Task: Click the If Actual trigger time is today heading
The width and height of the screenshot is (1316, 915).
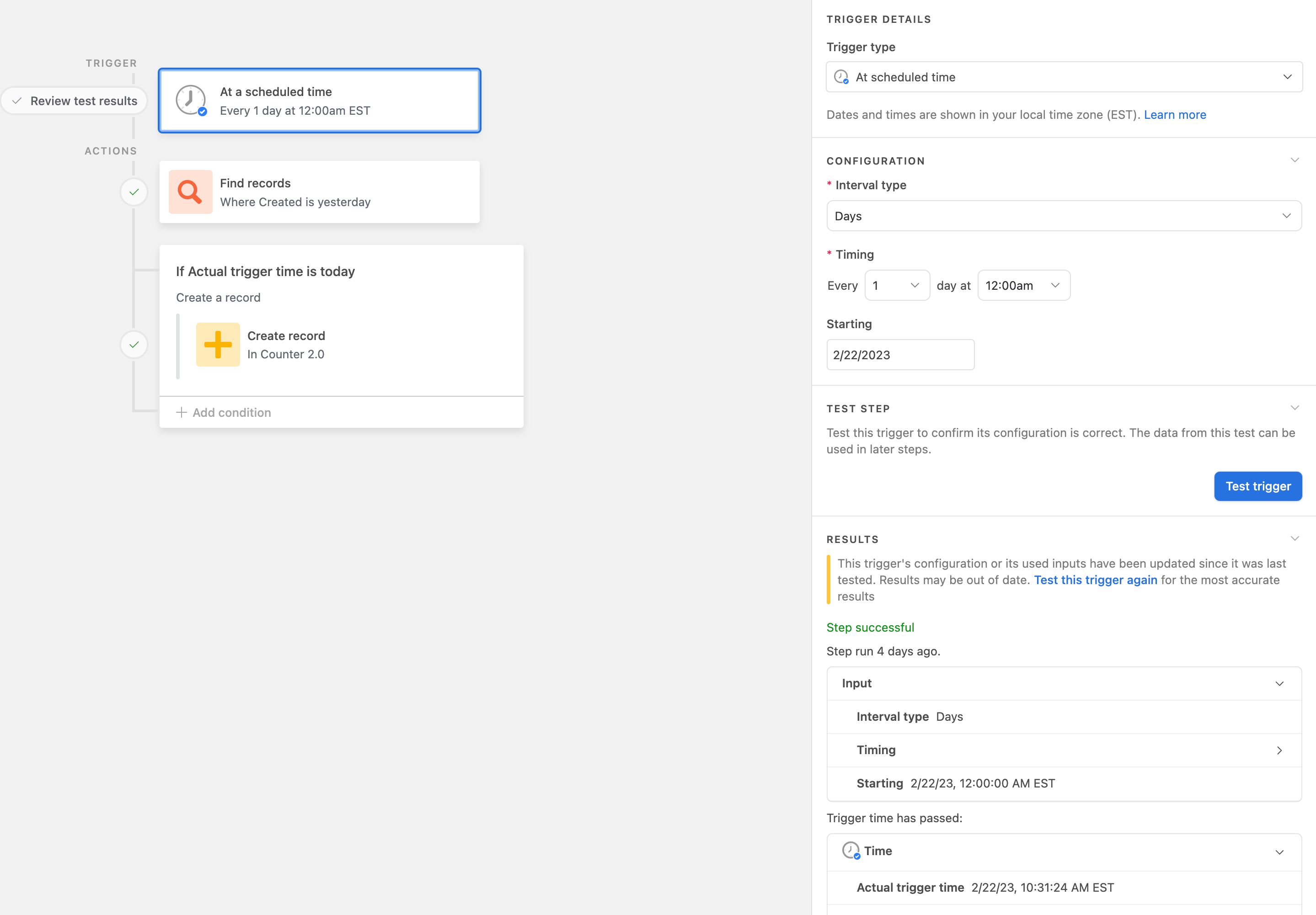Action: click(x=265, y=271)
